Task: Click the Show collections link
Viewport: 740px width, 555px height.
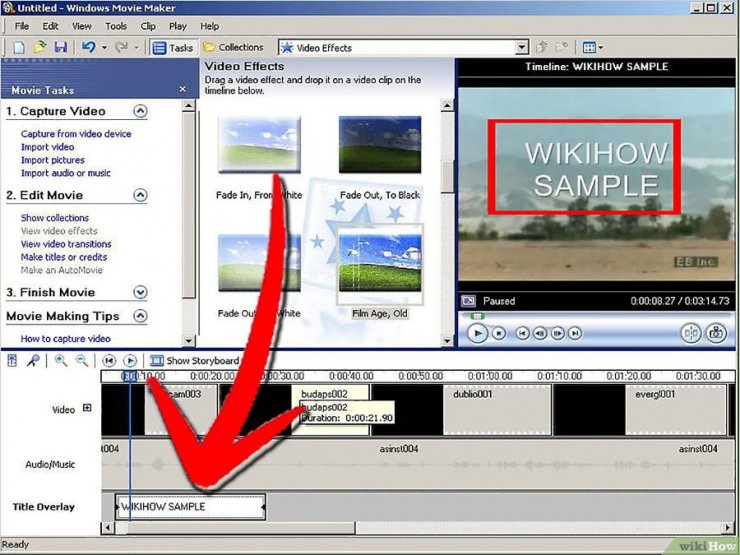Action: pyautogui.click(x=55, y=218)
